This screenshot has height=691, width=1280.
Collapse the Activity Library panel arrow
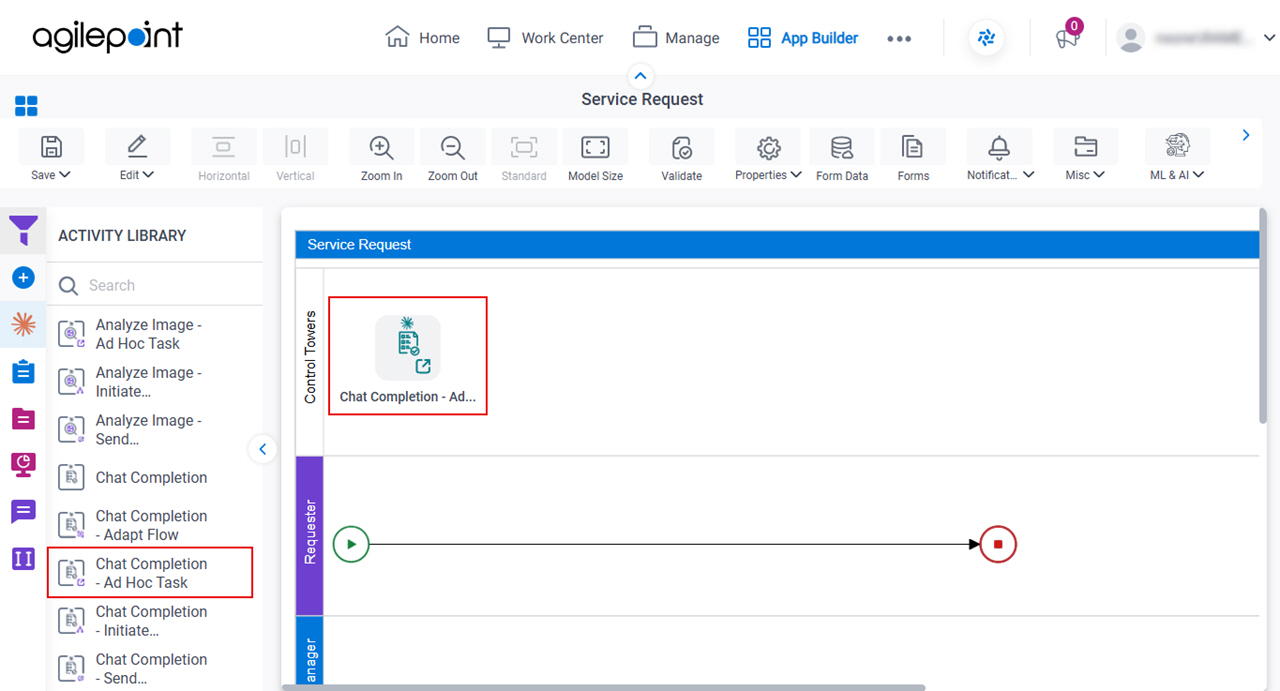coord(262,449)
